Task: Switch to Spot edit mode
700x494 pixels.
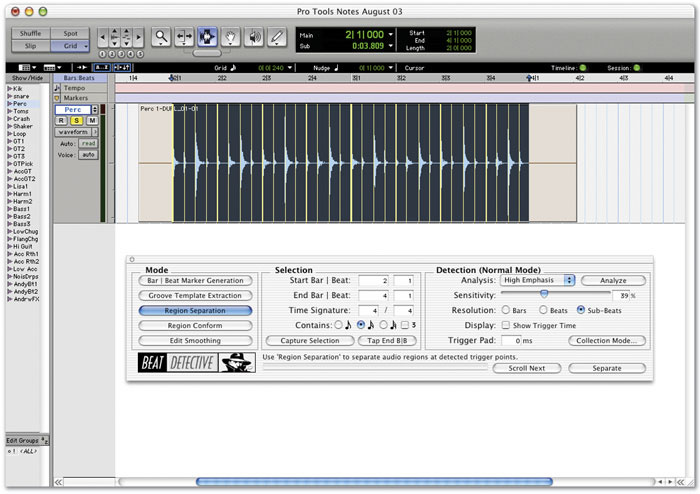Action: coord(70,33)
